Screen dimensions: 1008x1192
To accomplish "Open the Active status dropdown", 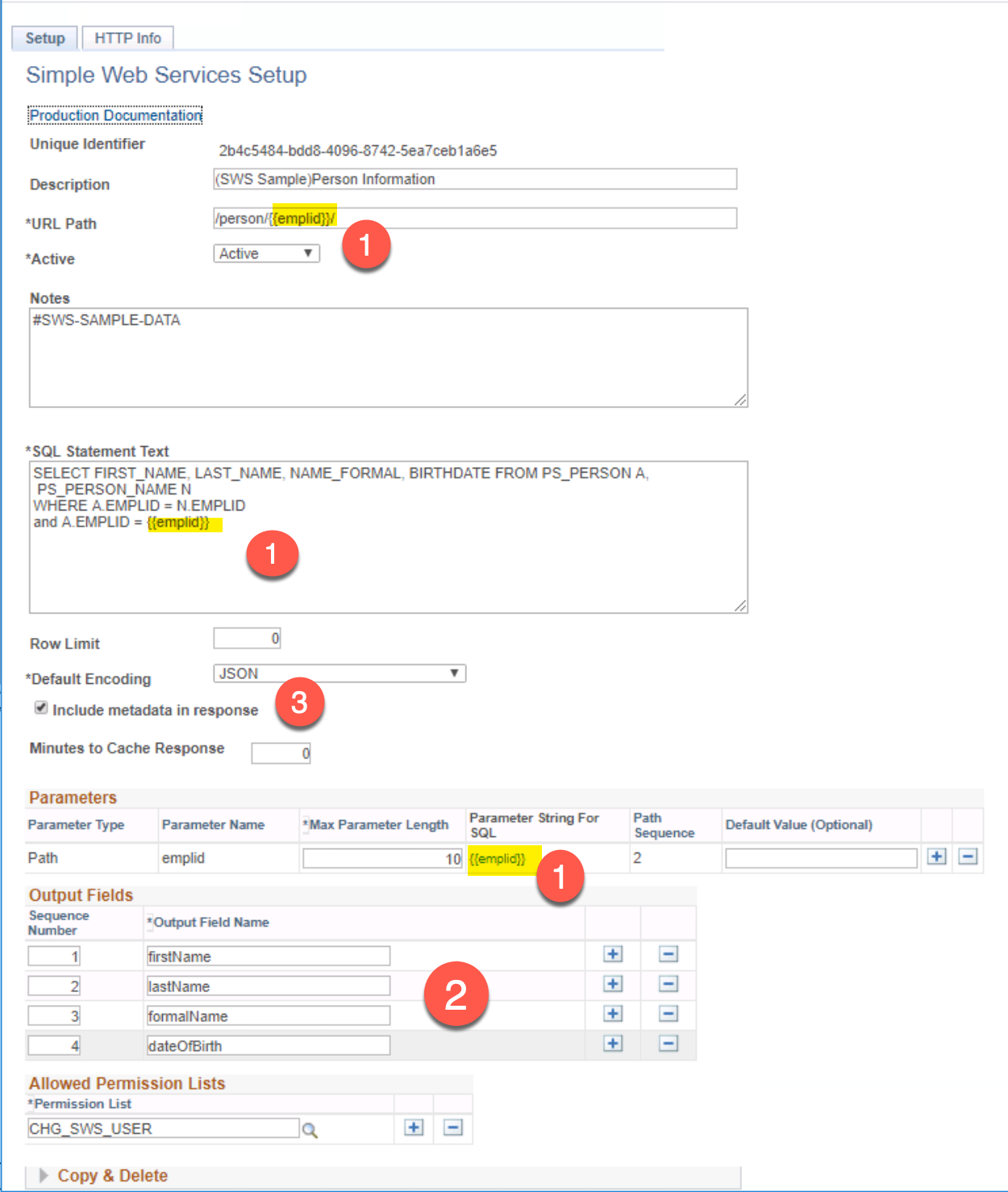I will (267, 253).
